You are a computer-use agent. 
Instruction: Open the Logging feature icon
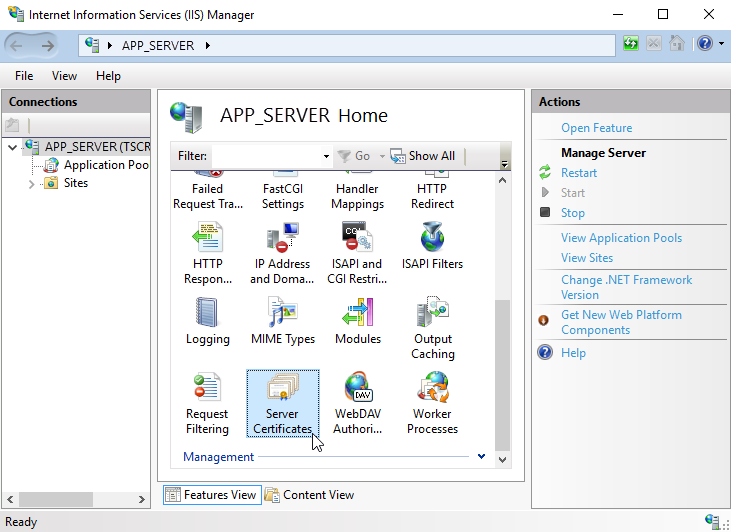coord(207,321)
